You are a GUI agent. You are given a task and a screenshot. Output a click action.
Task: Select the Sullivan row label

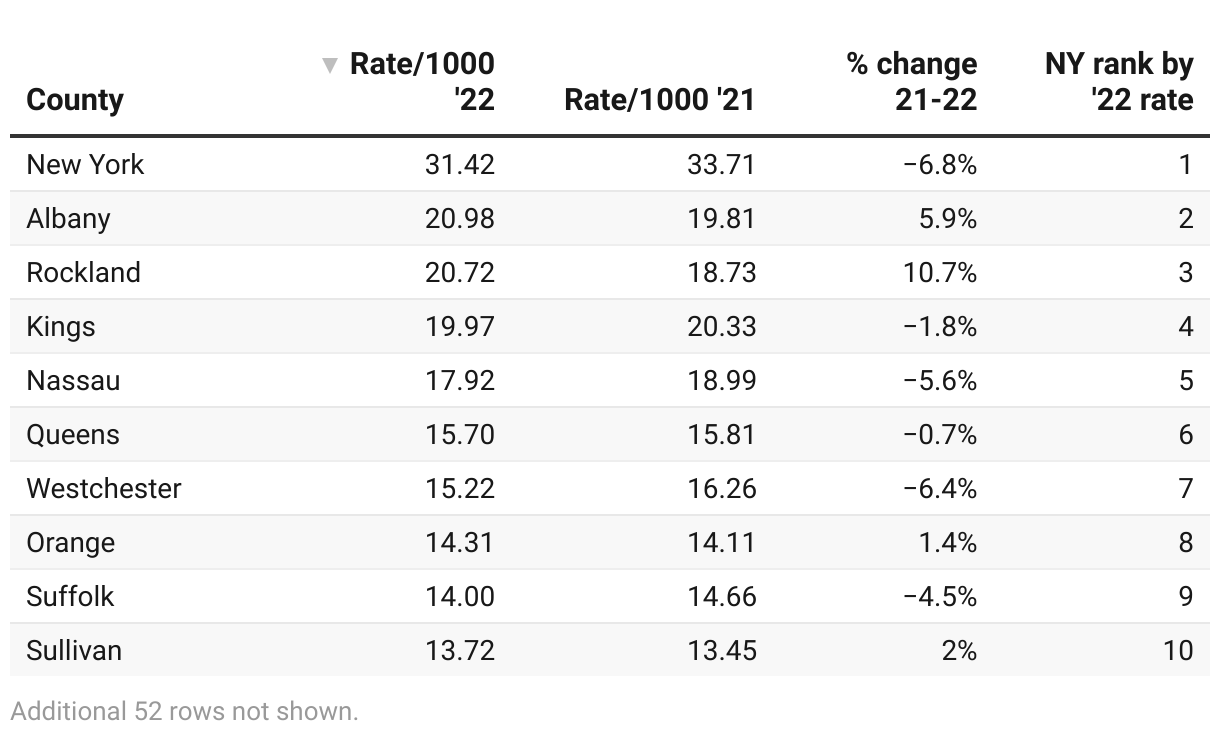coord(74,651)
